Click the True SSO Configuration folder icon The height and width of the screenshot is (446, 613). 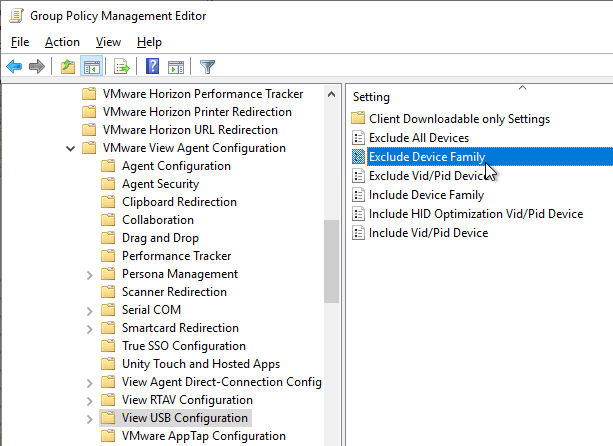click(x=108, y=346)
